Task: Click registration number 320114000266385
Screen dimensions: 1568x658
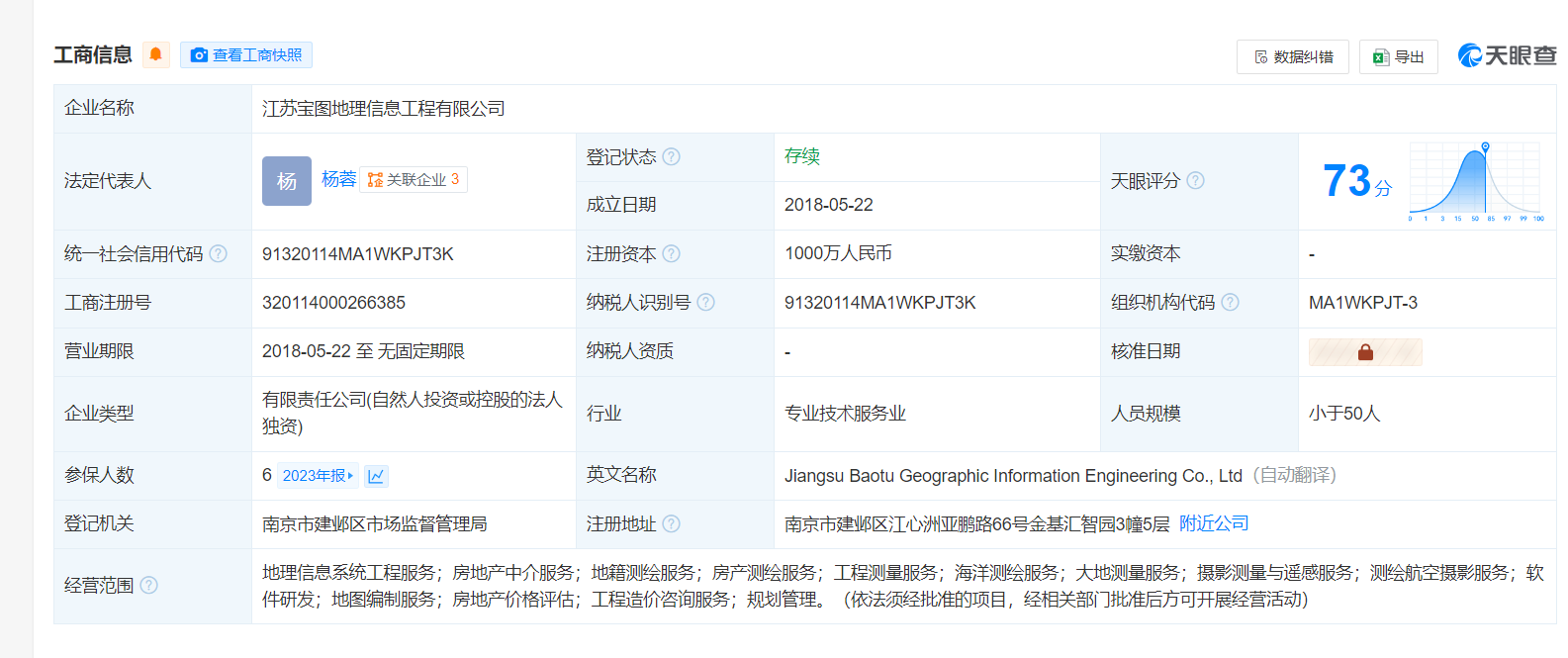Action: pyautogui.click(x=333, y=303)
